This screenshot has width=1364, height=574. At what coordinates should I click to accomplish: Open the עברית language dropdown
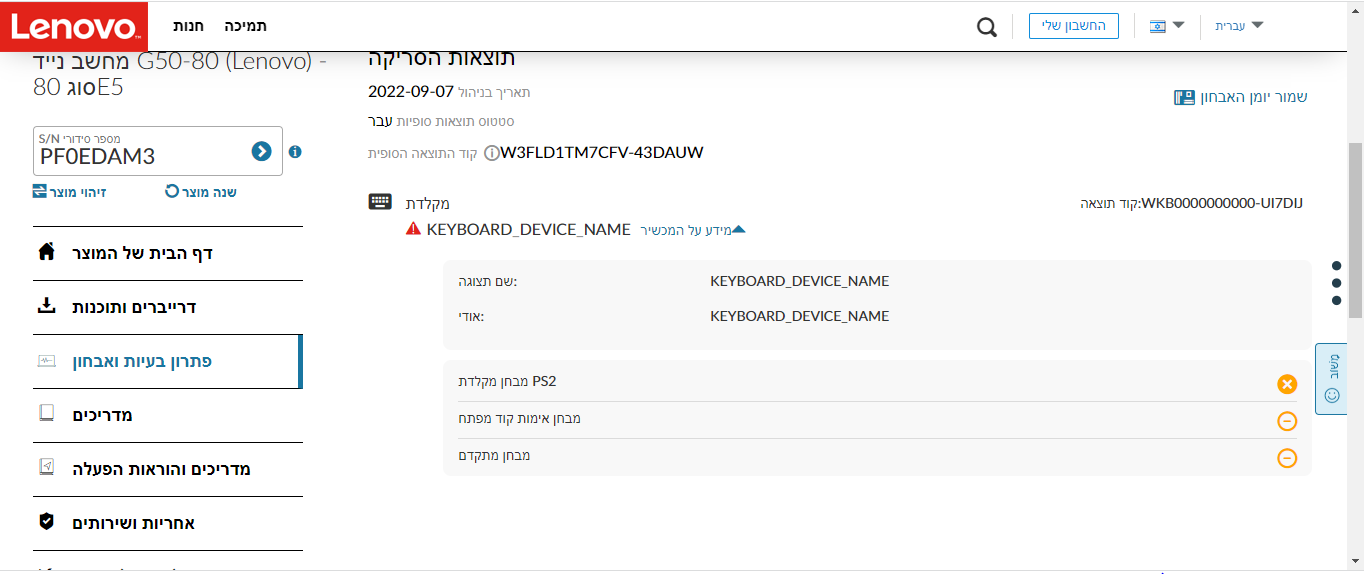(1239, 26)
